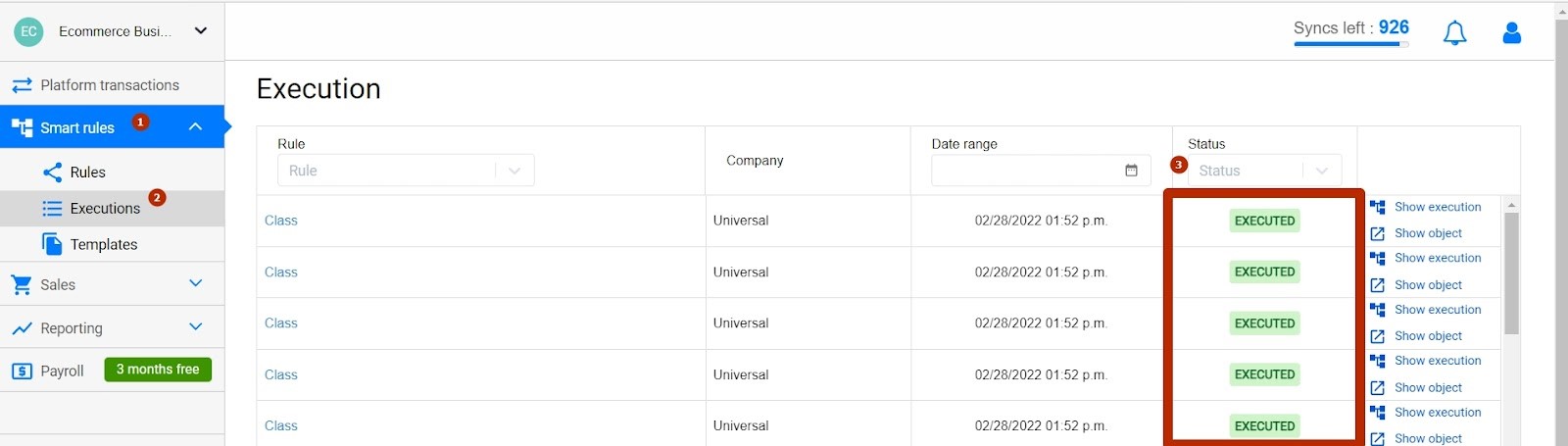Open the user profile icon
This screenshot has height=446, width=1568.
[x=1511, y=33]
